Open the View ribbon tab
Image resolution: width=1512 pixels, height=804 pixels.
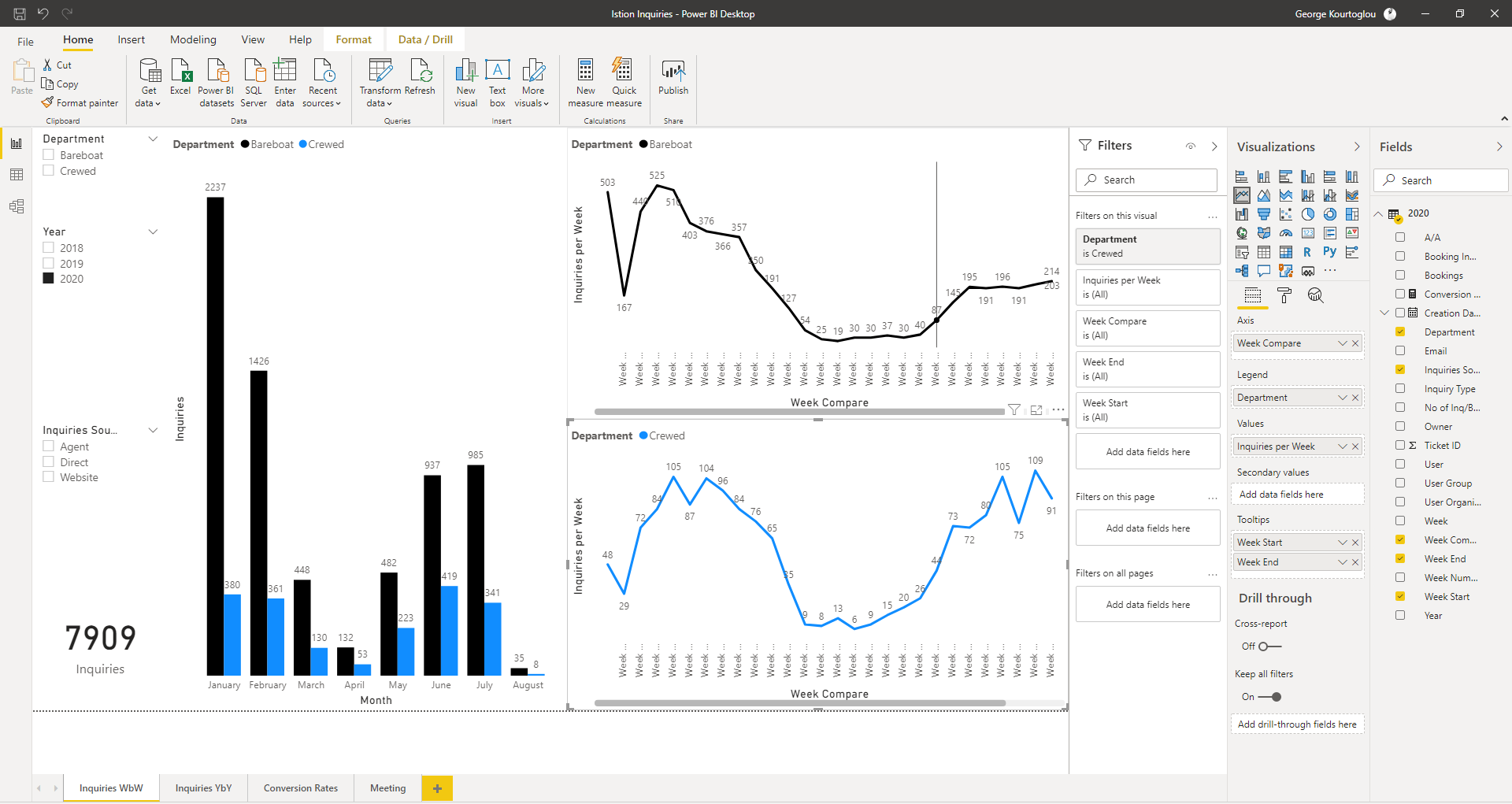(253, 39)
